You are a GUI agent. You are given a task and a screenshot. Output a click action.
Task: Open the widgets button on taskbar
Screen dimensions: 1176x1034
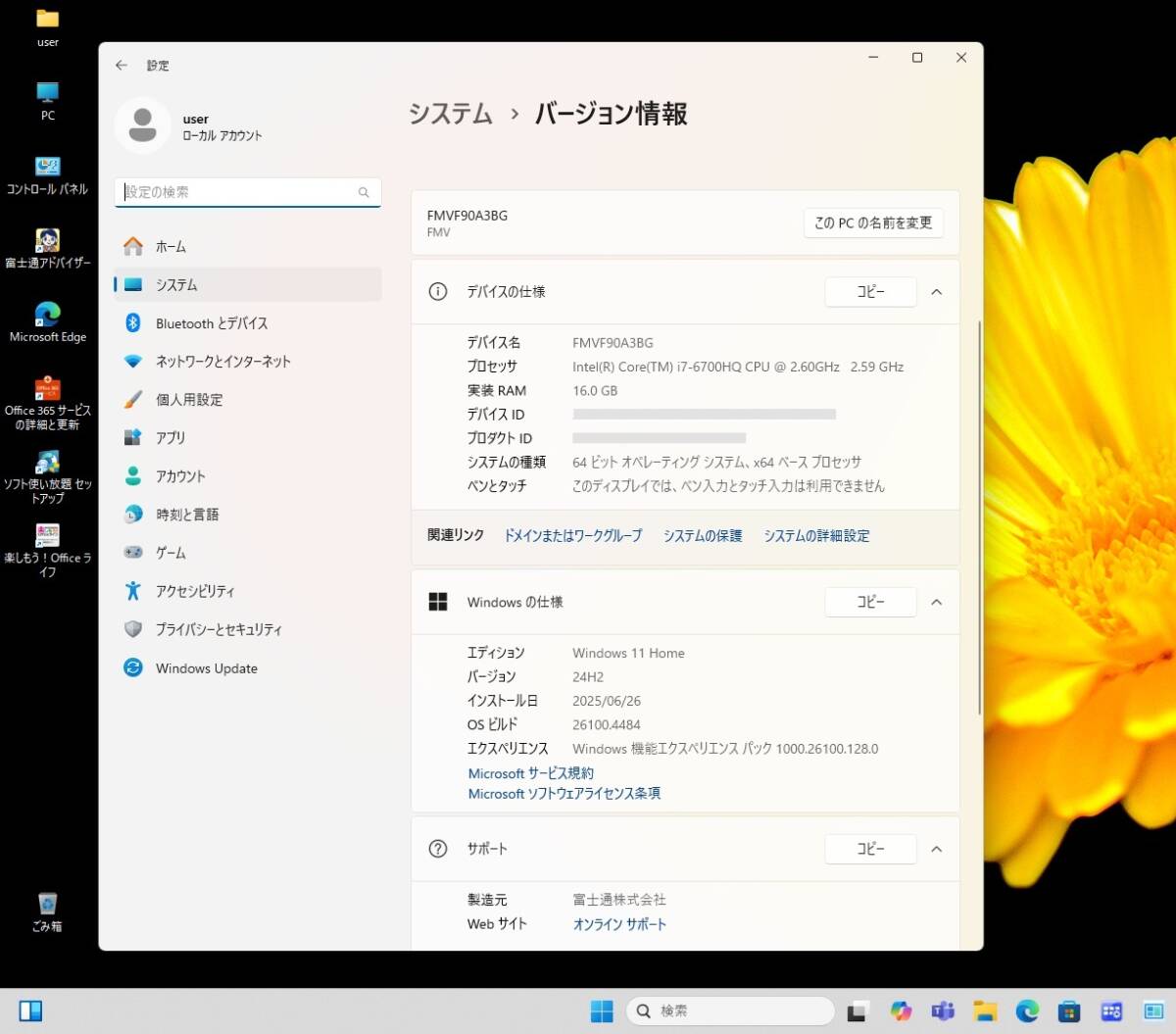pos(30,1010)
